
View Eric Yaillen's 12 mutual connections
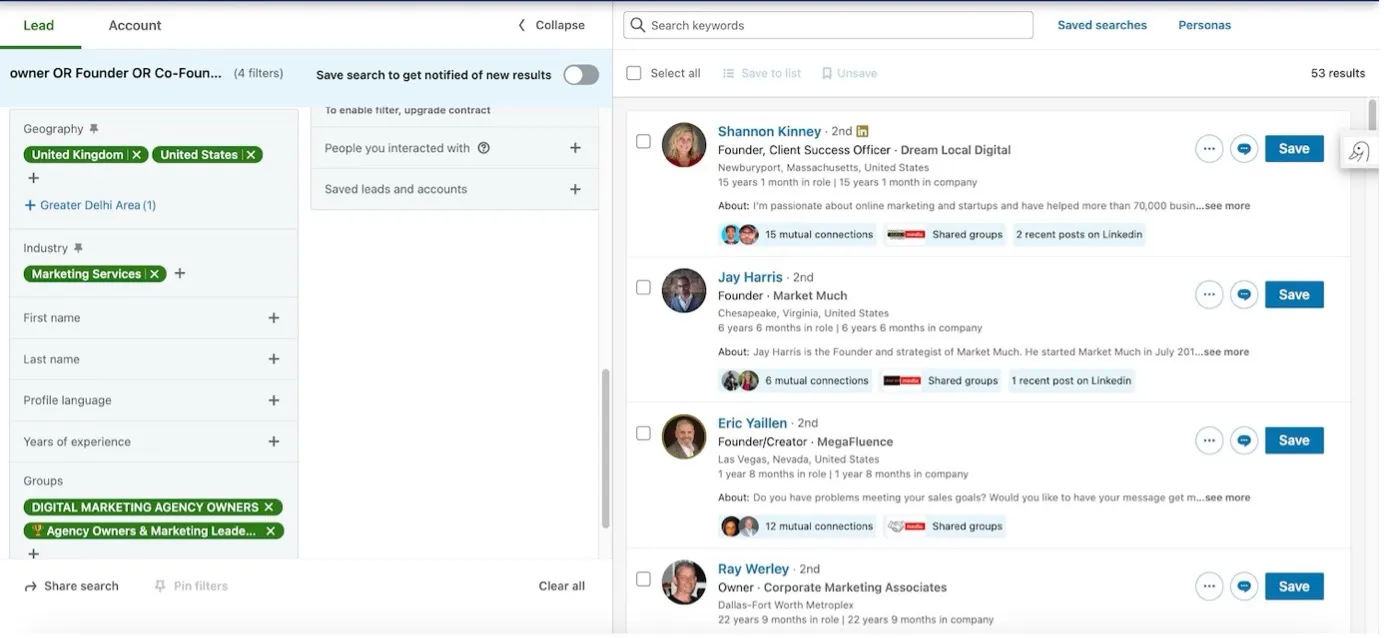tap(797, 527)
